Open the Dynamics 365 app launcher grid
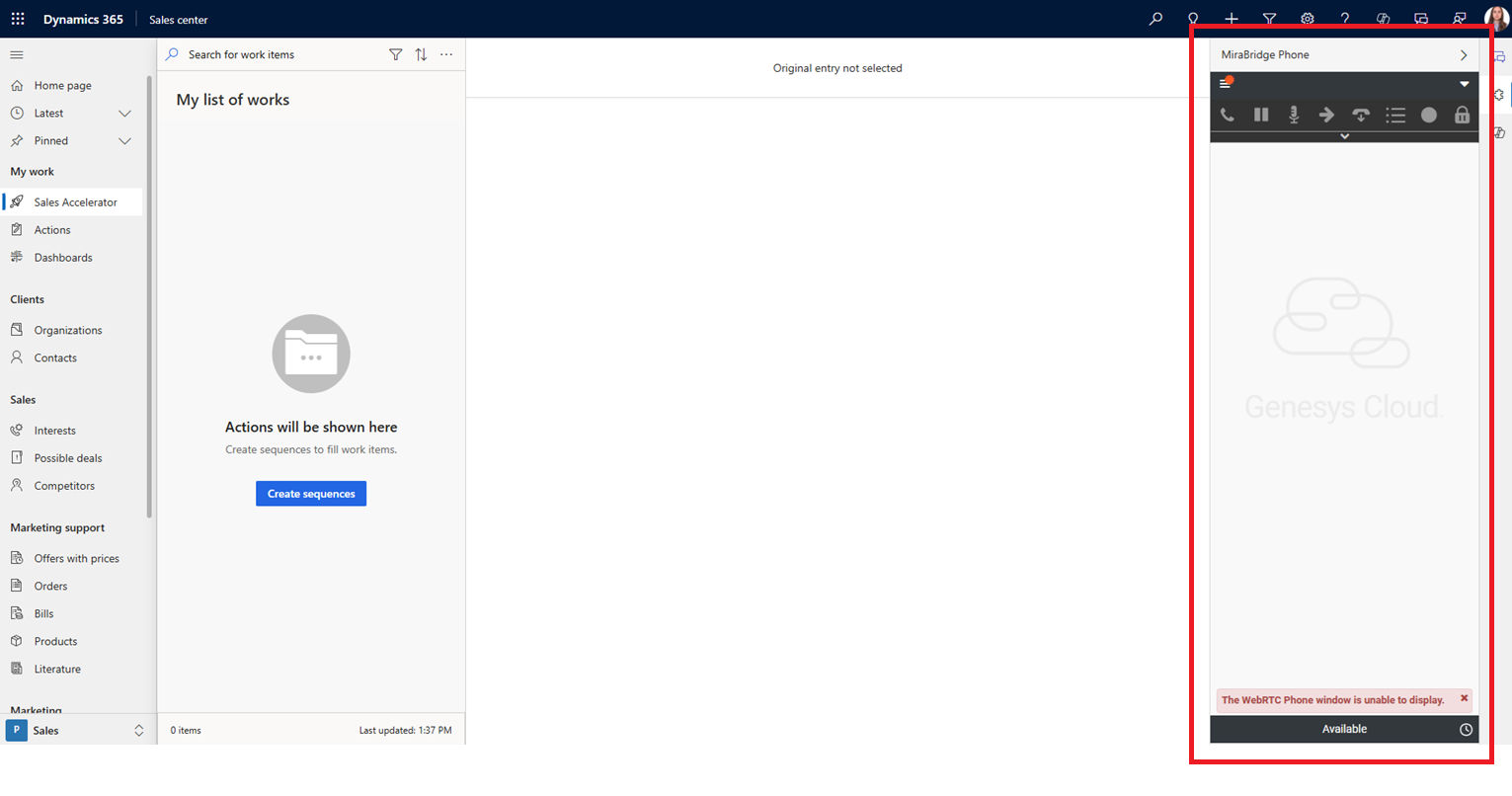Screen dimensions: 1512x796 pos(18,19)
